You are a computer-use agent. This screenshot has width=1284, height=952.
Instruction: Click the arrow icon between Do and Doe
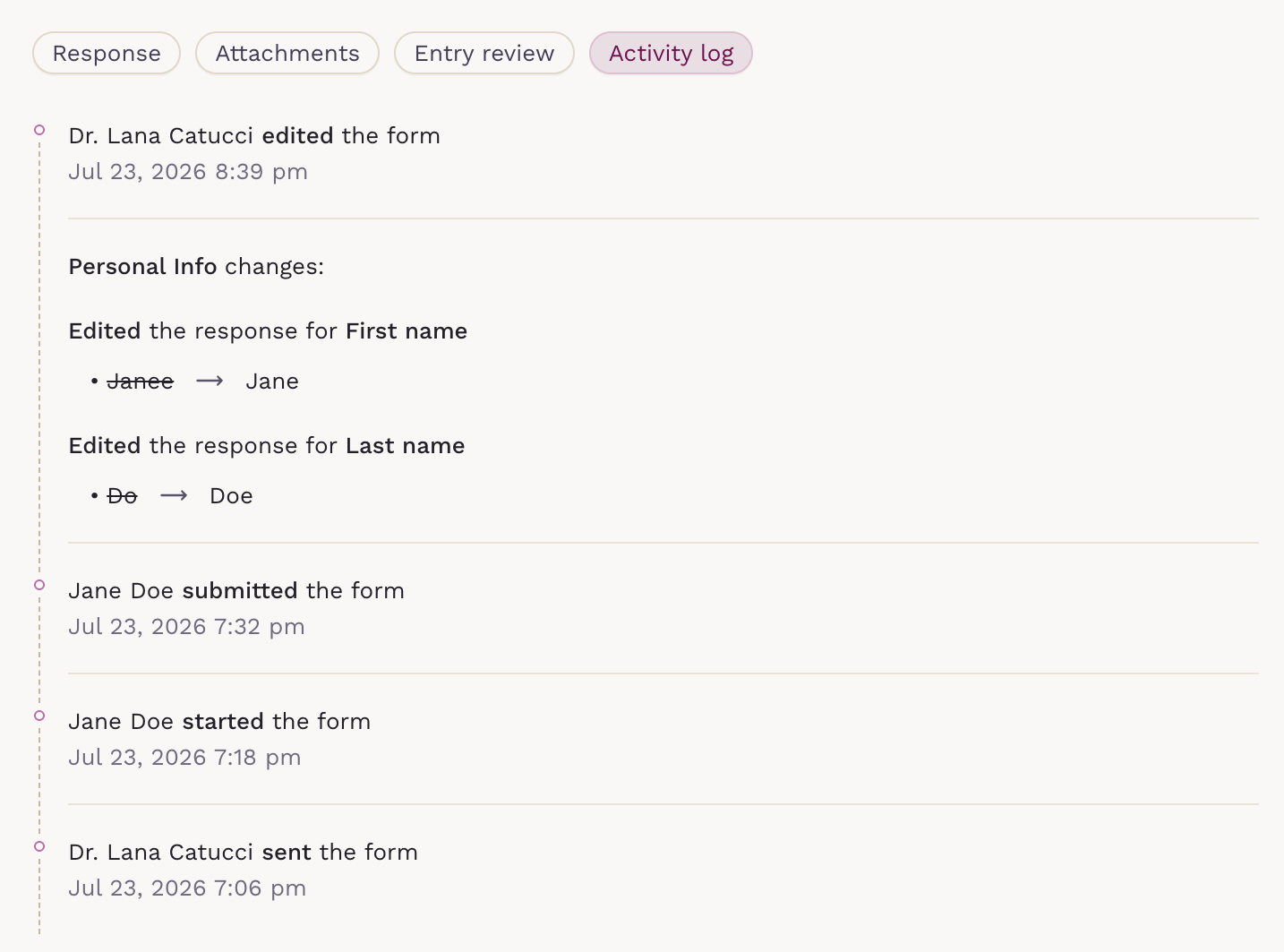pyautogui.click(x=174, y=496)
